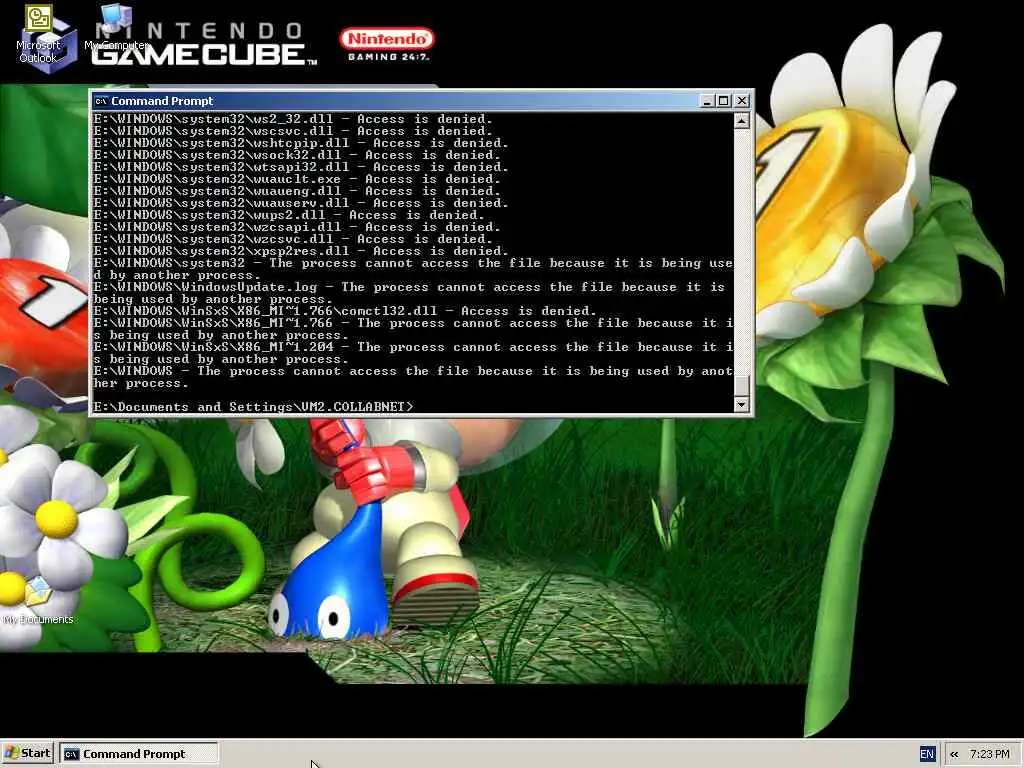Click the 'wuaueng.dll' output line
Screen dimensions: 1024x768
click(296, 191)
